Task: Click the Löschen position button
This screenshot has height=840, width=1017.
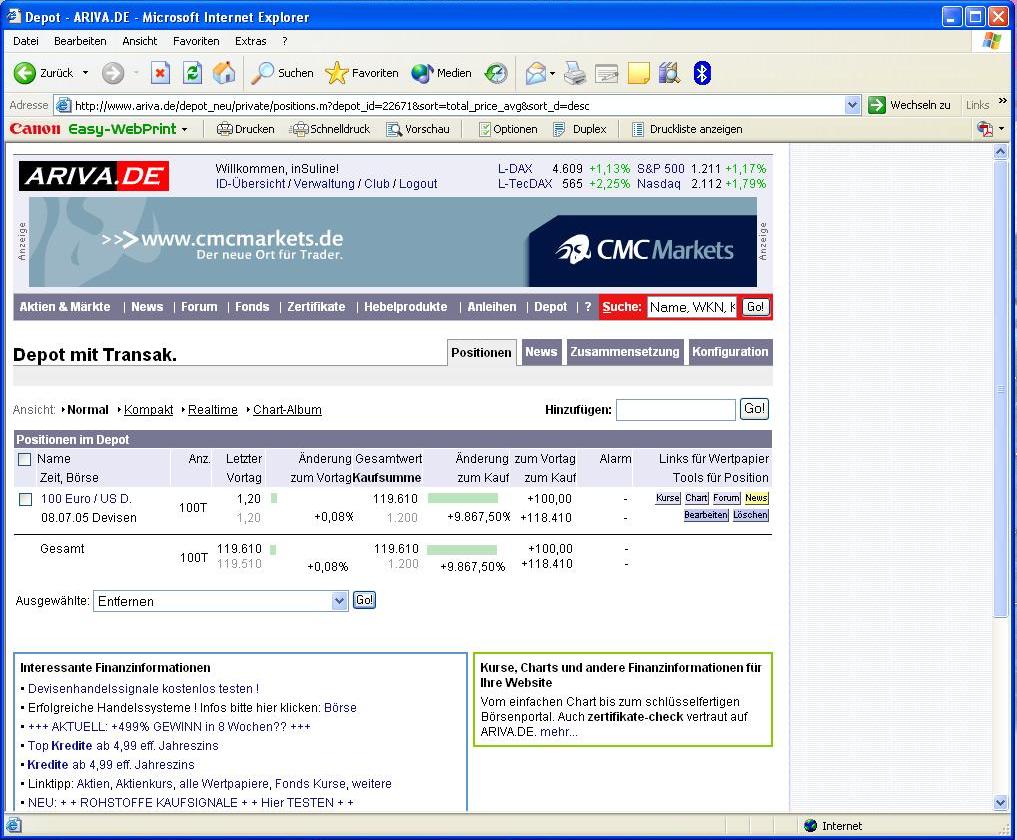Action: coord(751,515)
